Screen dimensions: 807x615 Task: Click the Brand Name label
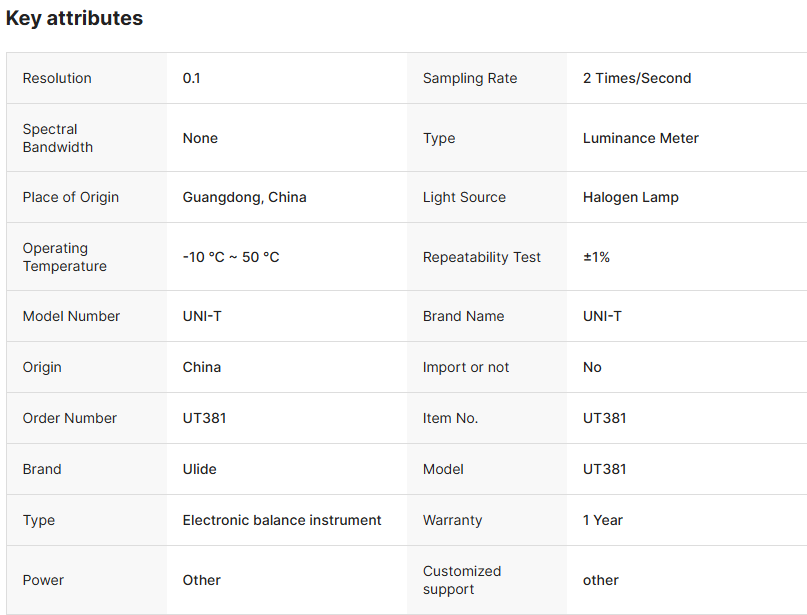[463, 316]
